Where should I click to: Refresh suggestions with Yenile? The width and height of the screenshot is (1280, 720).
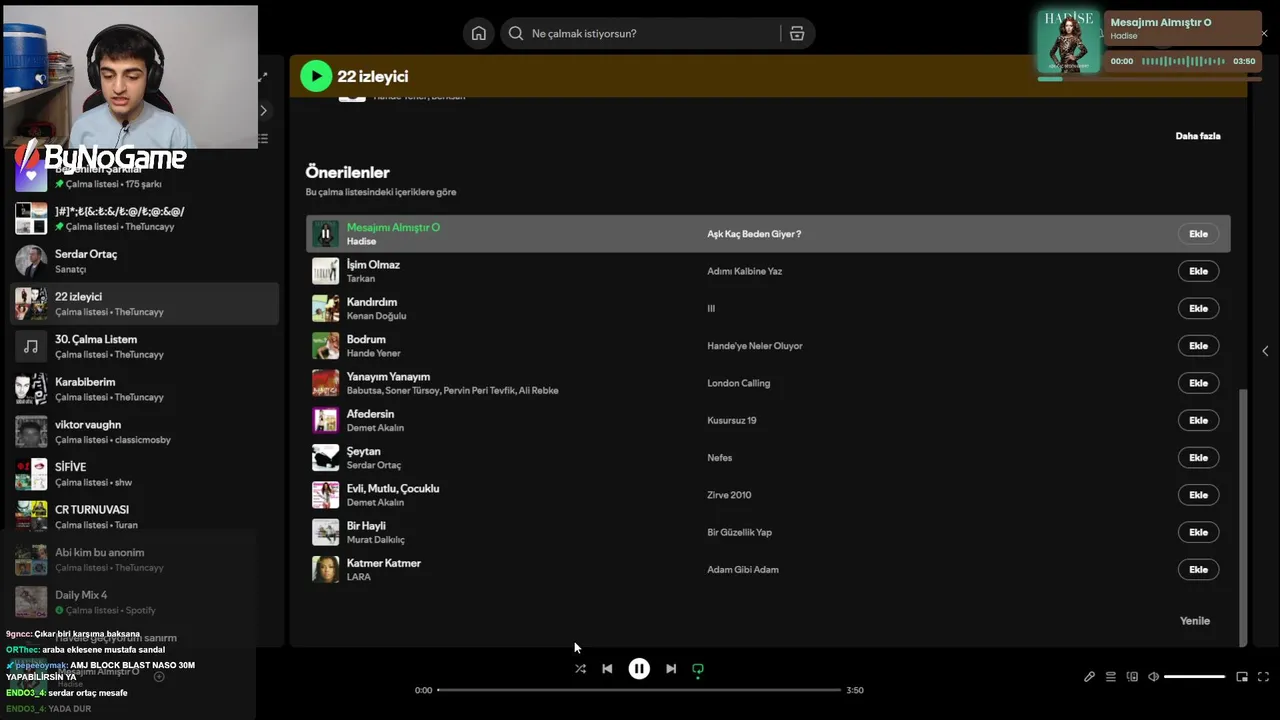coord(1195,621)
